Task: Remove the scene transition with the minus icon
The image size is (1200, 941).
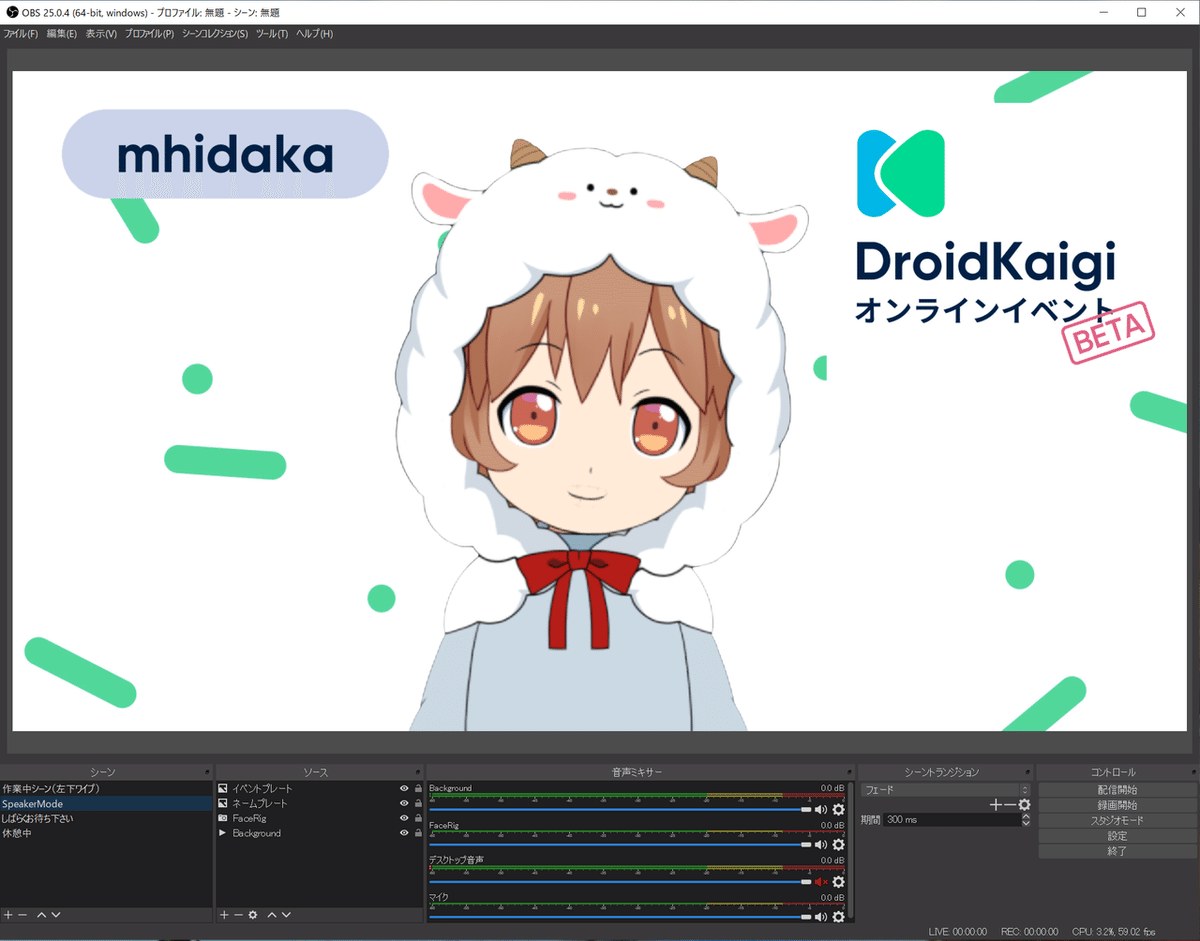Action: point(1009,804)
